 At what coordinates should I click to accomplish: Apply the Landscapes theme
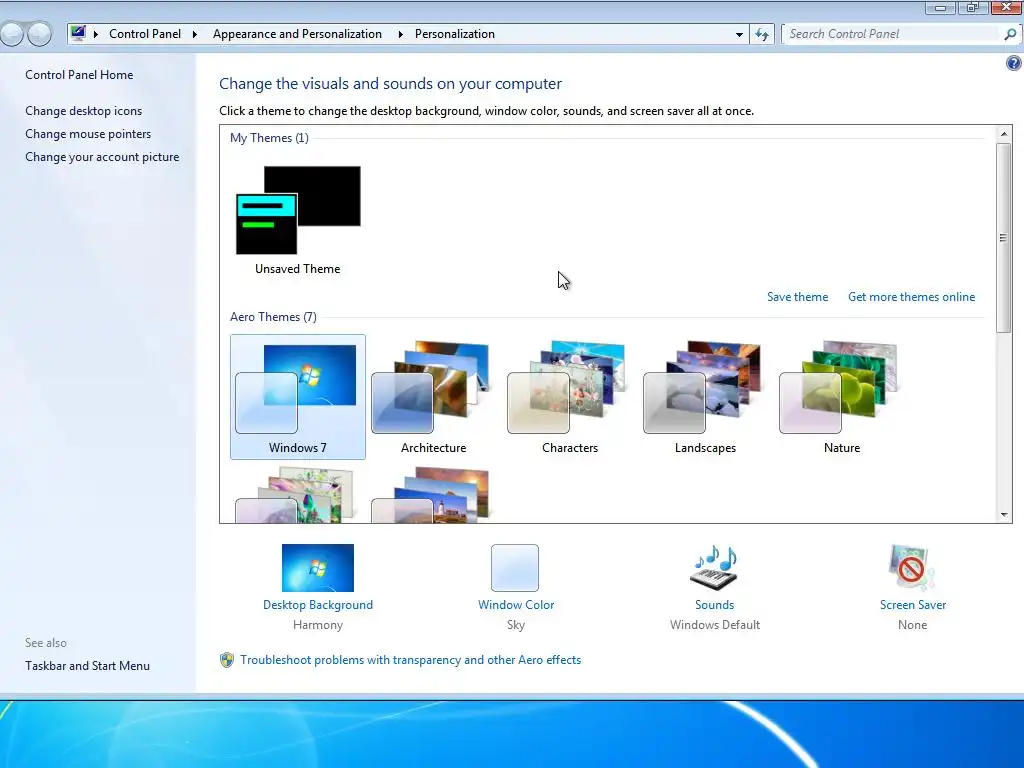tap(705, 396)
